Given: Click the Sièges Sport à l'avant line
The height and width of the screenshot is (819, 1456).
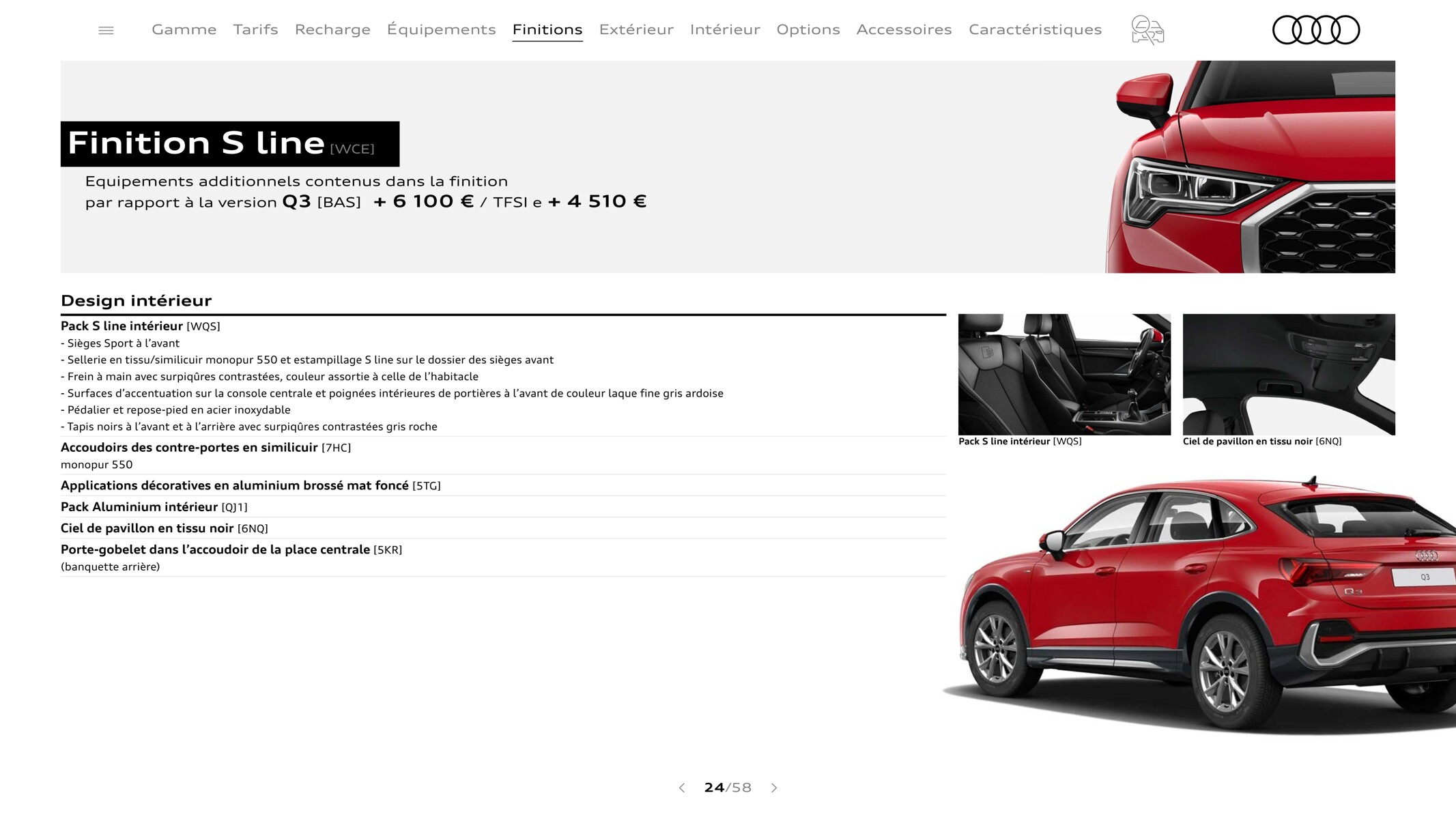Looking at the screenshot, I should click(120, 343).
